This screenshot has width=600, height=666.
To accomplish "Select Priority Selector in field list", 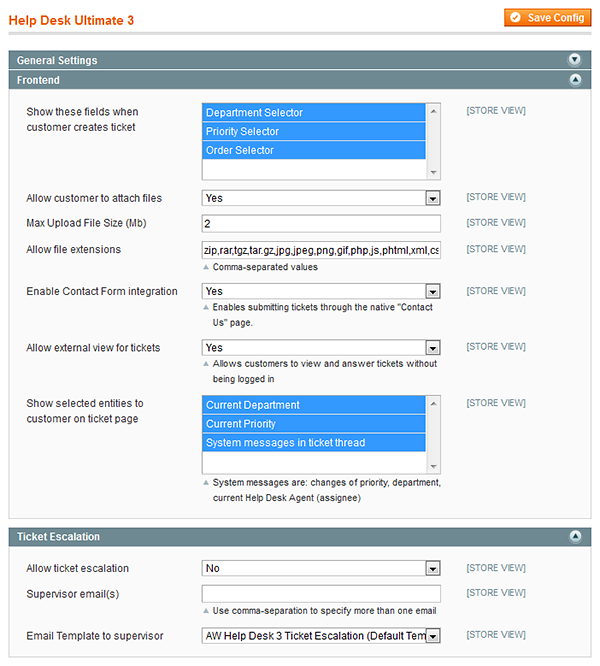I will [x=314, y=131].
